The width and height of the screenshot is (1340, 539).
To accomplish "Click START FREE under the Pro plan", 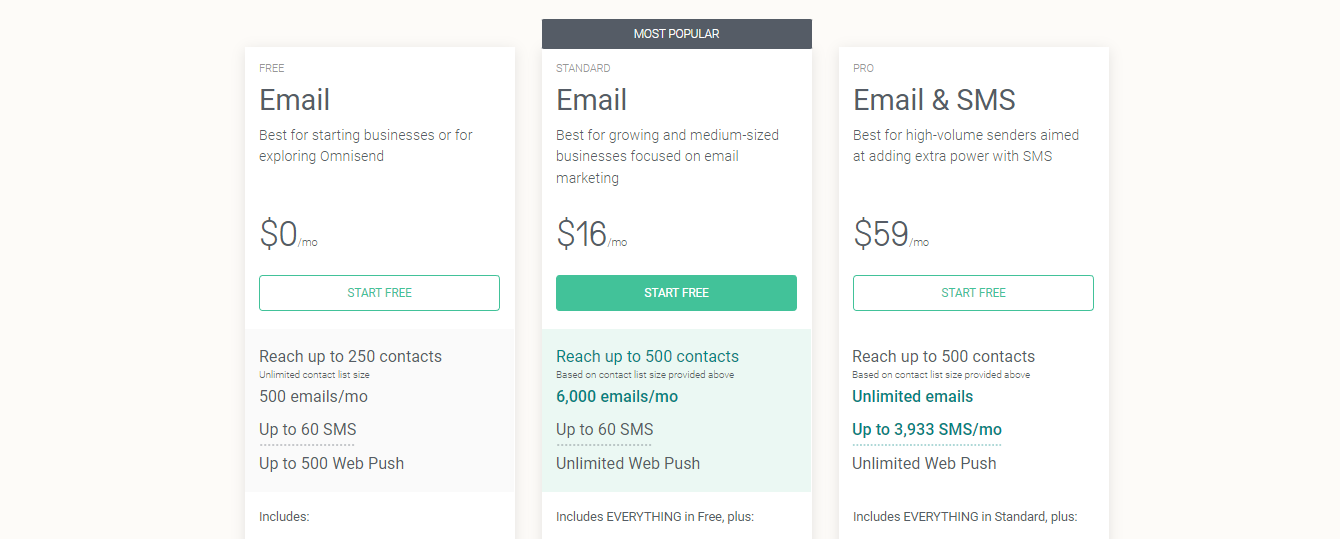I will click(x=973, y=293).
